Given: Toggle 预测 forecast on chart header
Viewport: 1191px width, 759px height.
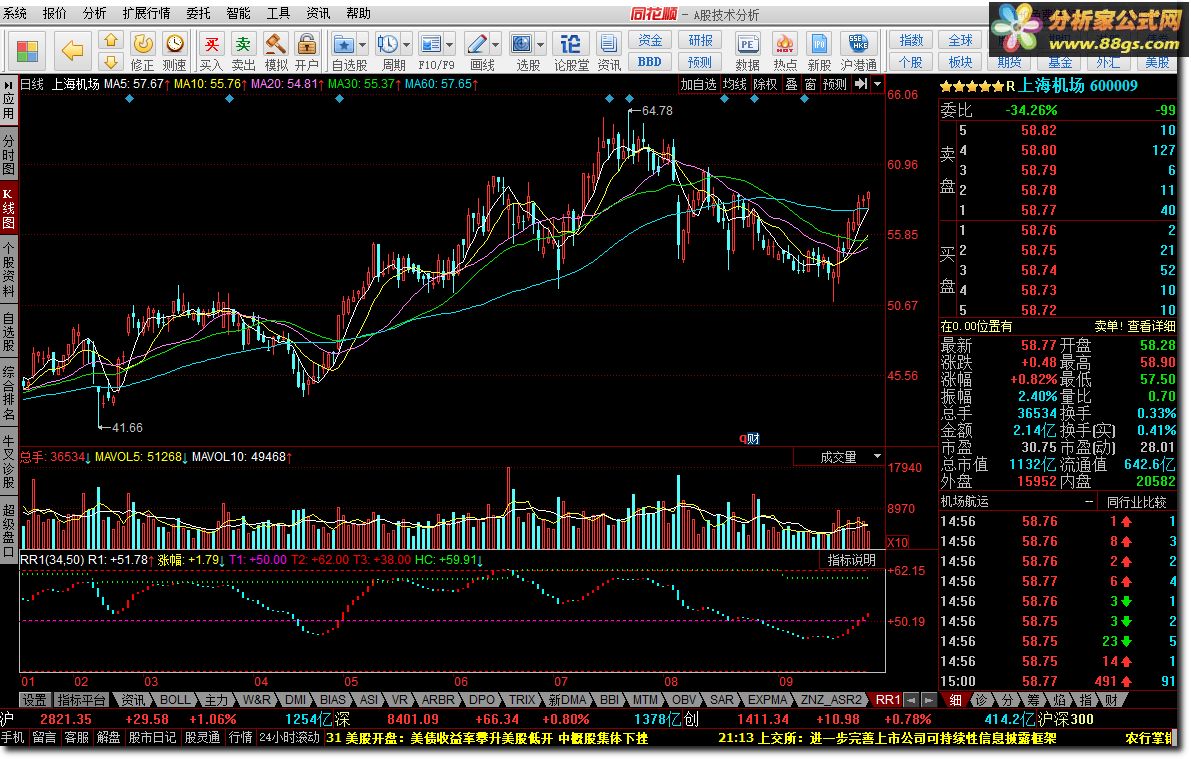Looking at the screenshot, I should [835, 84].
